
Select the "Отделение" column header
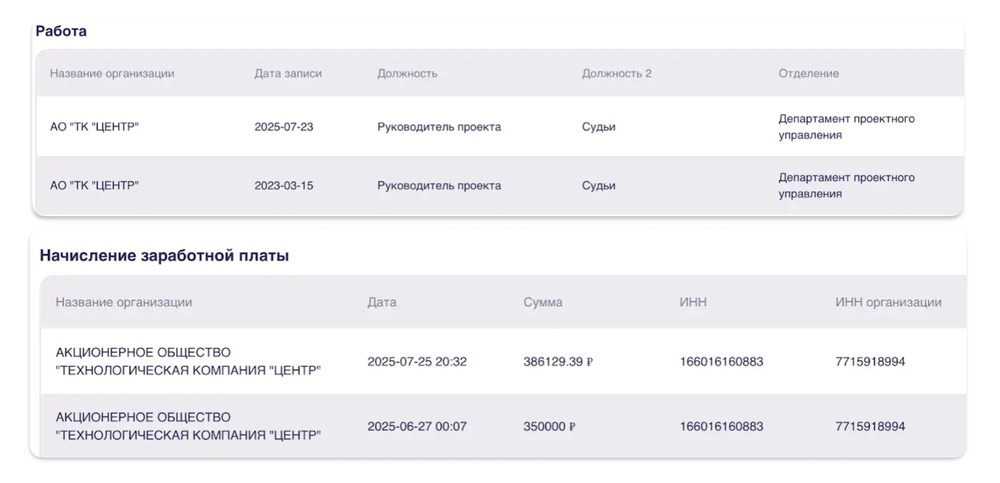[x=808, y=73]
